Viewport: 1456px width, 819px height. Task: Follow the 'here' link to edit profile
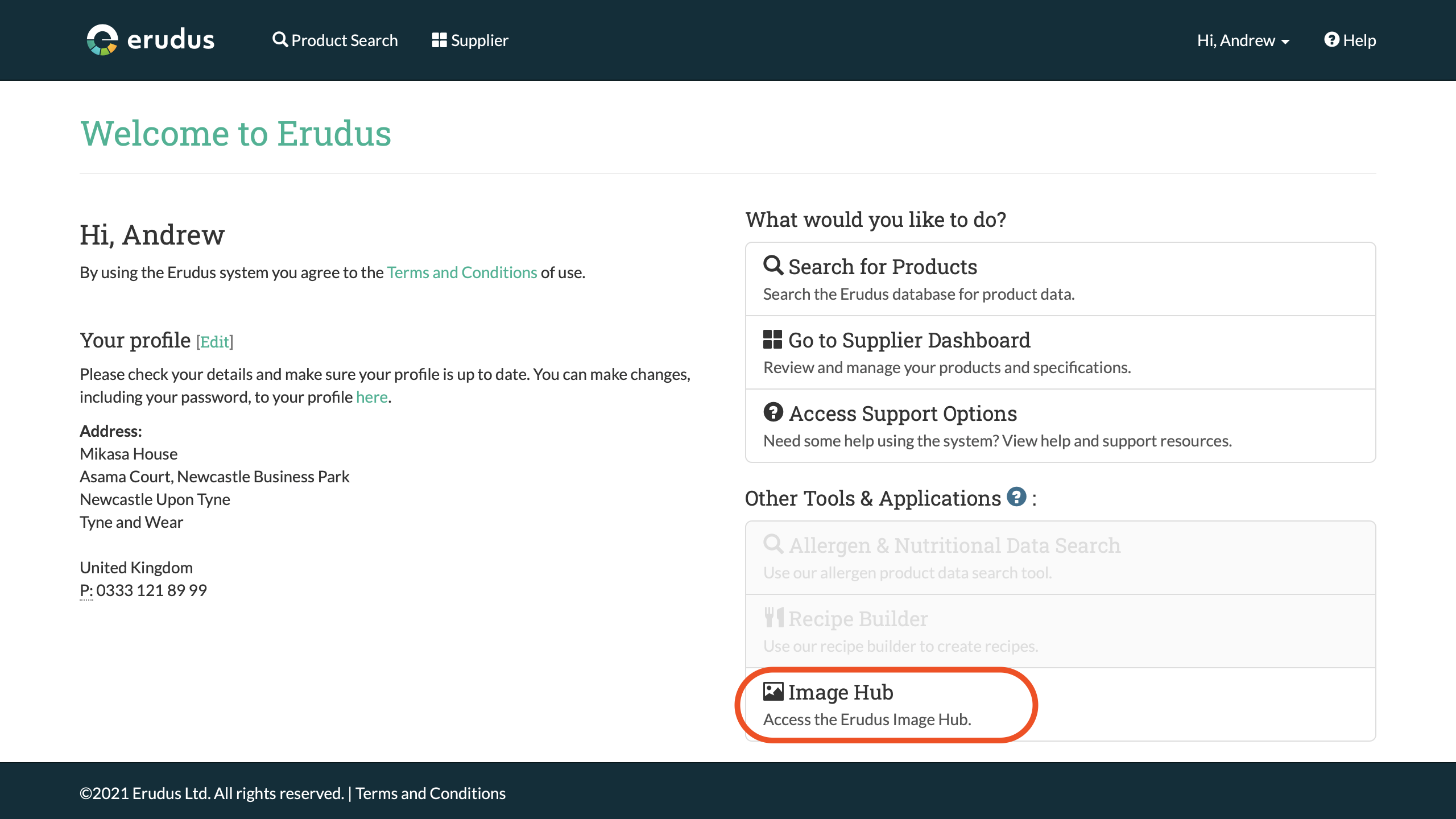point(371,397)
